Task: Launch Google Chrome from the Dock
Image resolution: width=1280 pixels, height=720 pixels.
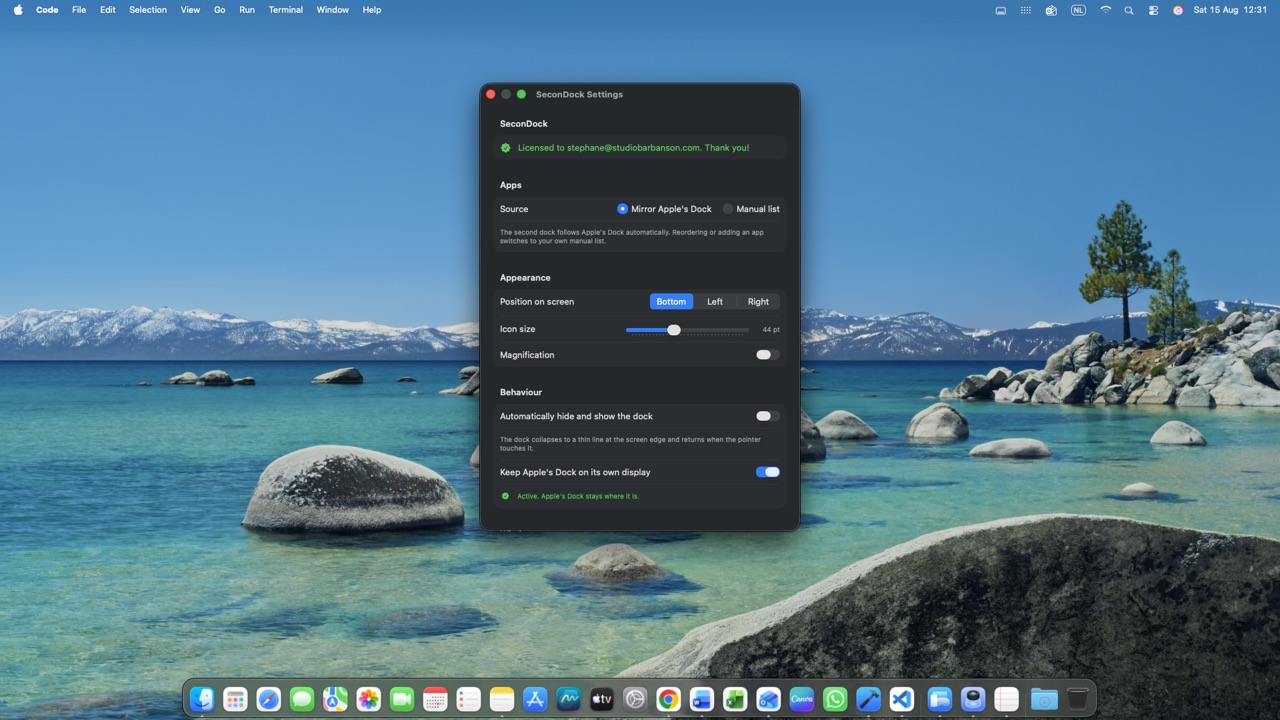Action: (x=668, y=699)
